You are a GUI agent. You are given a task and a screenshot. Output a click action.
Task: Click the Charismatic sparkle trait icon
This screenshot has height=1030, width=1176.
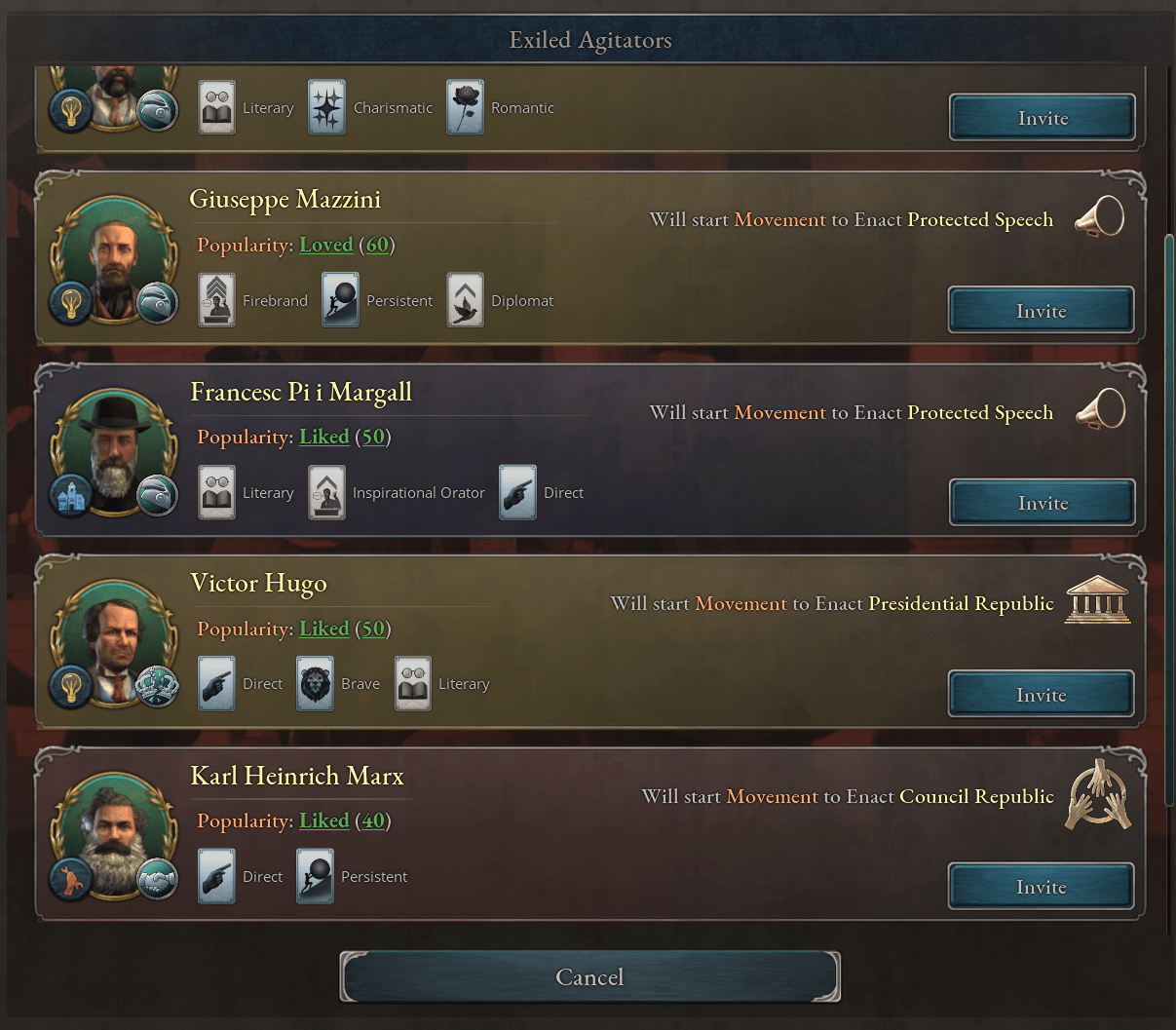pyautogui.click(x=326, y=107)
